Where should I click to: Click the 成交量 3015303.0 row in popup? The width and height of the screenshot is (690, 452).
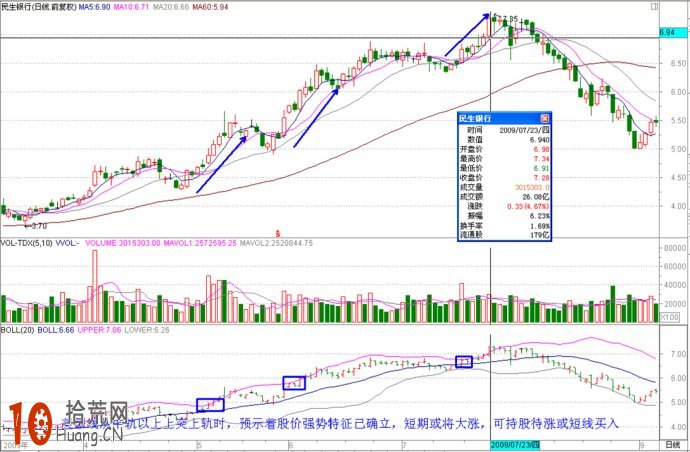click(x=504, y=187)
